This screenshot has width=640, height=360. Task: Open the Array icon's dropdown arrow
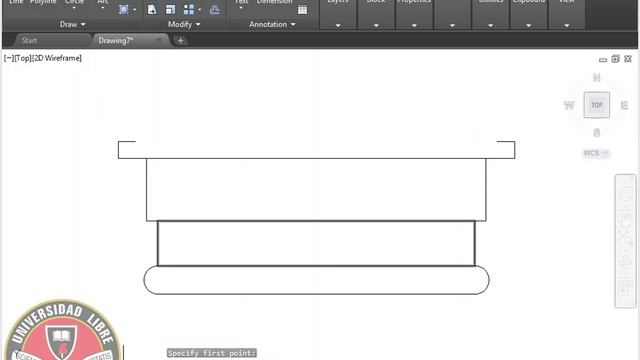coord(200,10)
